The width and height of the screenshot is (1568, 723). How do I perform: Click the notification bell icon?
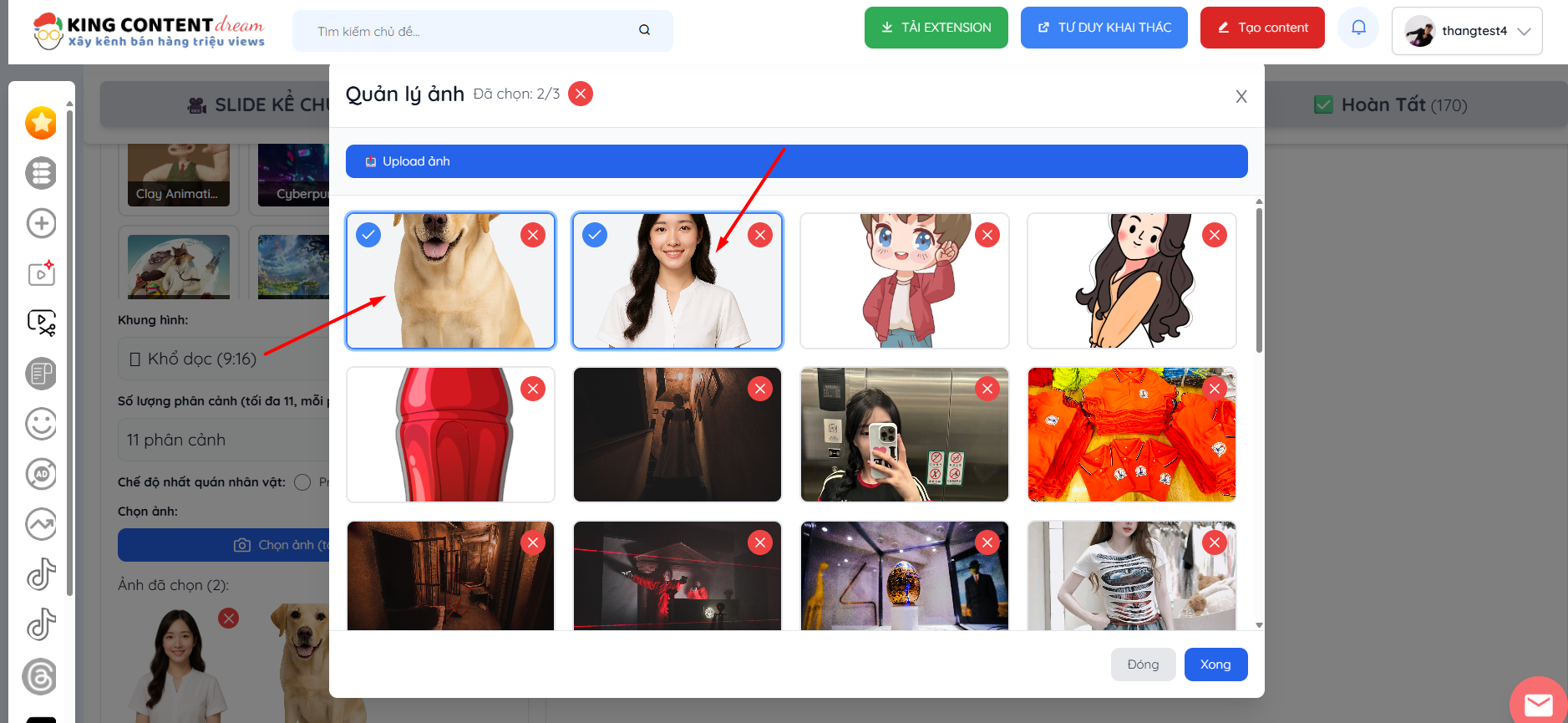[1358, 28]
